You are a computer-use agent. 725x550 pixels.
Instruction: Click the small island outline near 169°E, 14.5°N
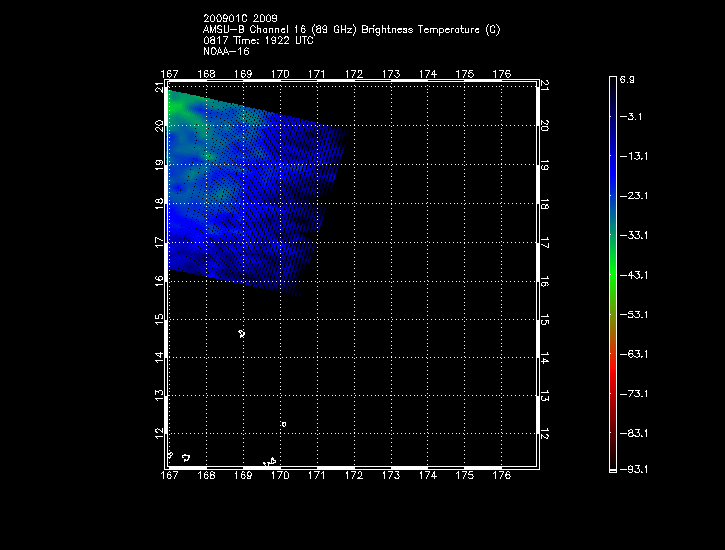tap(242, 333)
